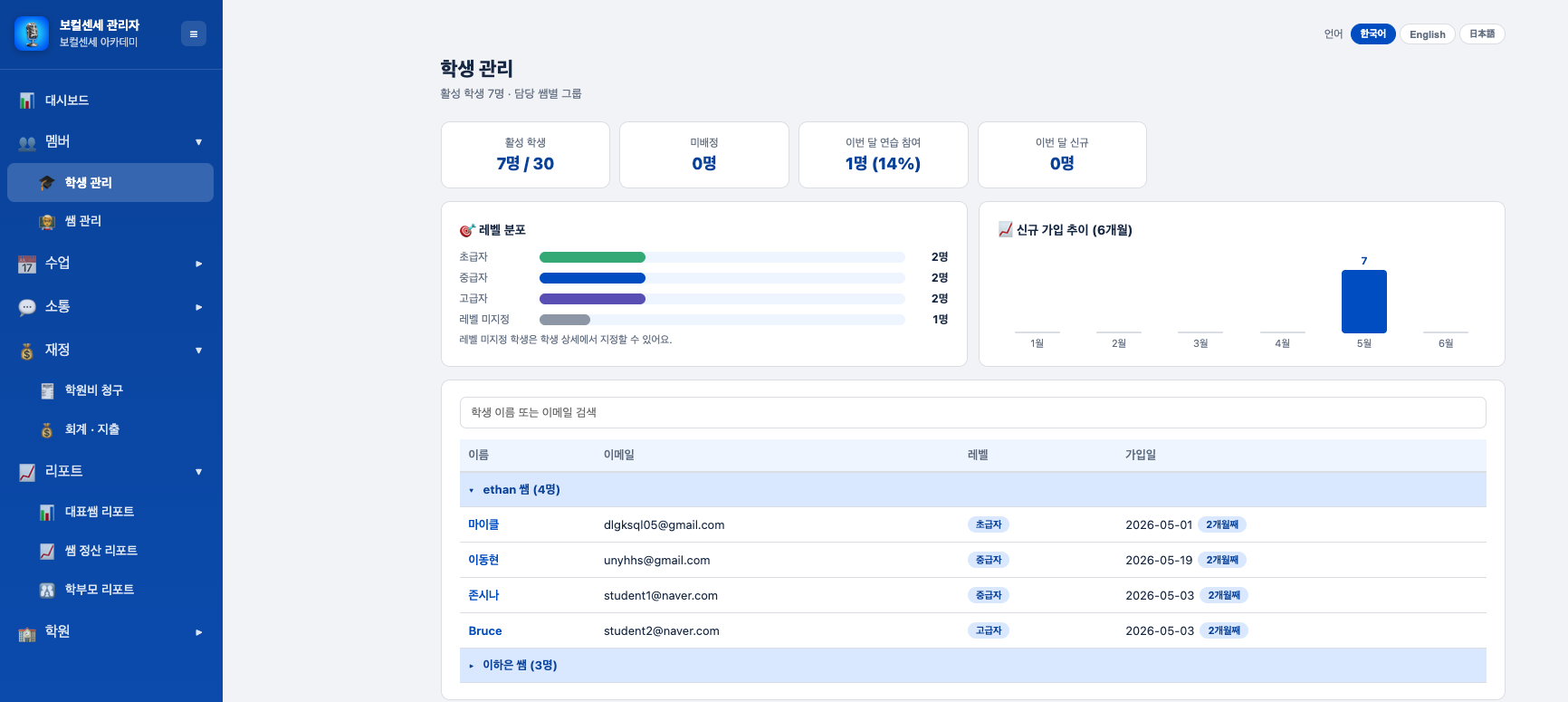Click the 학원 building icon
1568x702 pixels.
tap(27, 632)
